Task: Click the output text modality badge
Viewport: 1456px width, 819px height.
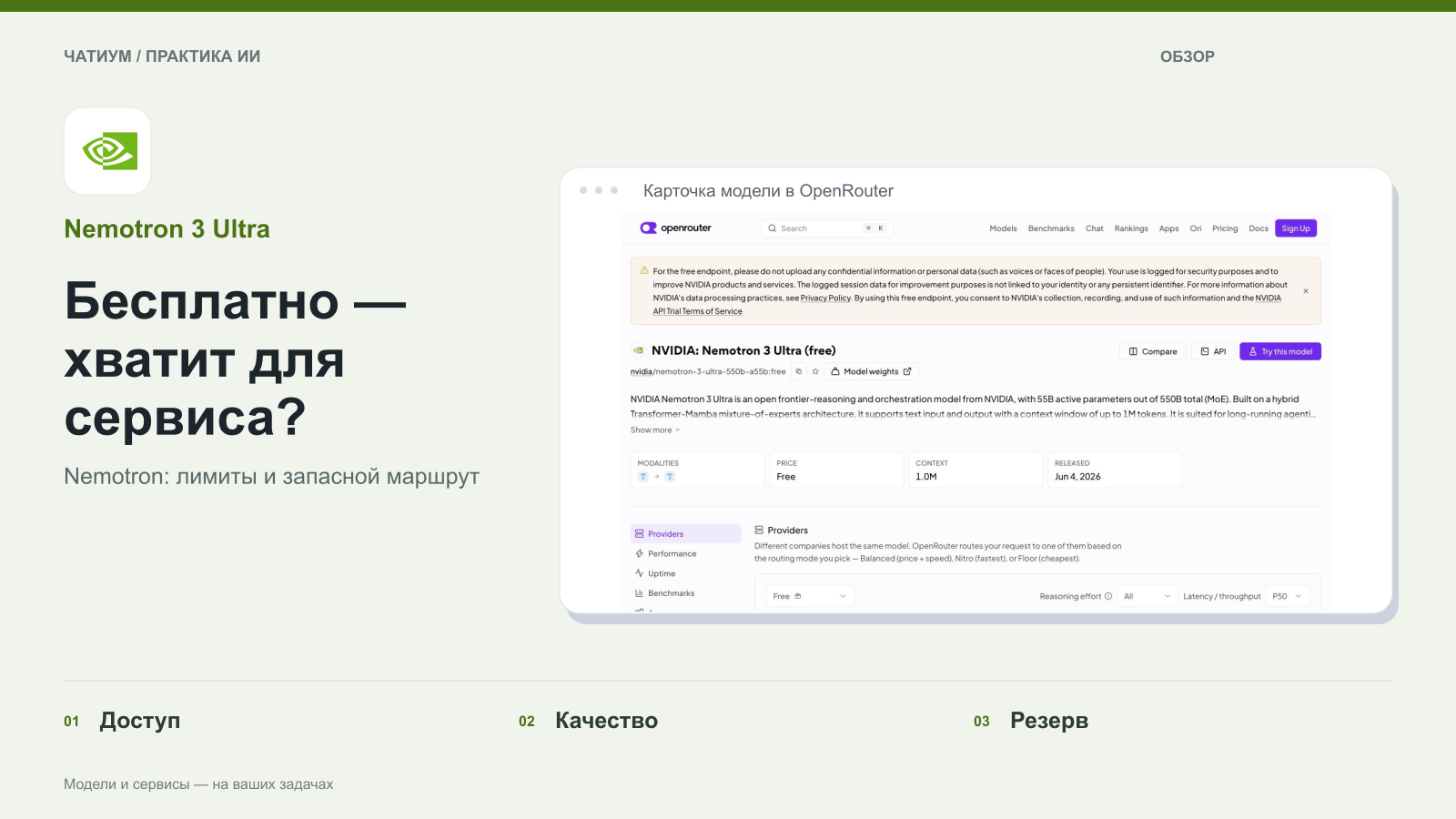Action: point(670,477)
